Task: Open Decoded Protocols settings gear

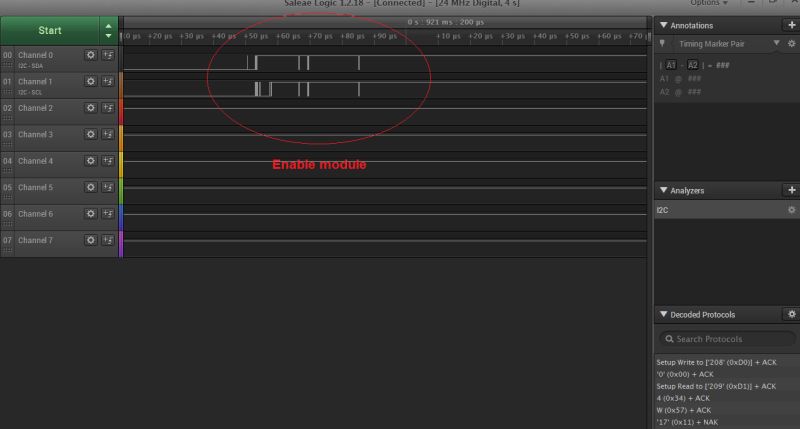Action: (x=791, y=314)
